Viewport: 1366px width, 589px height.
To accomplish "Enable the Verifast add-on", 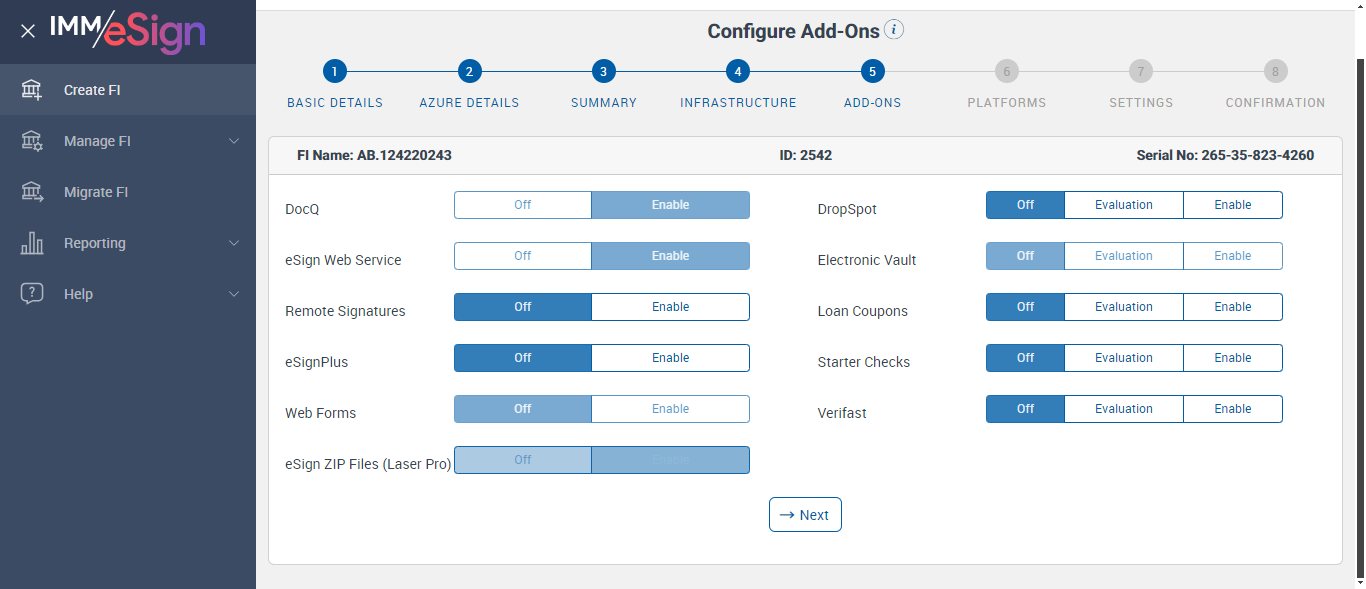I will click(x=1232, y=409).
